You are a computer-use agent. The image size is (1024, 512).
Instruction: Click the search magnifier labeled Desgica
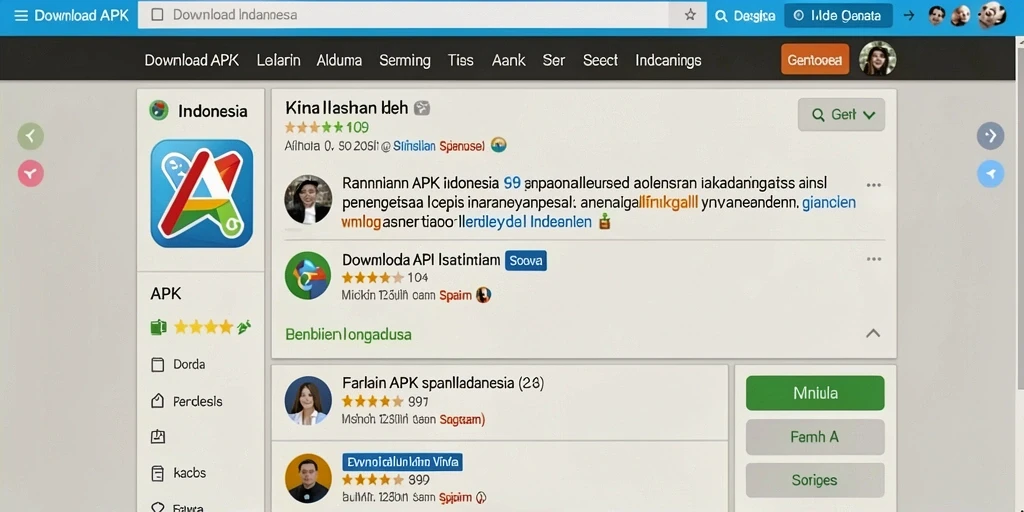point(721,16)
